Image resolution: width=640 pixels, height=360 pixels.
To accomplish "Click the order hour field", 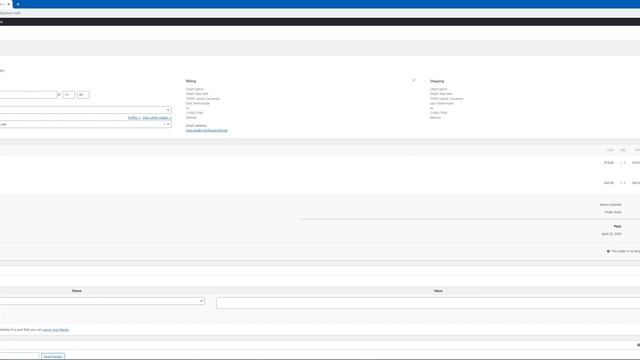I will (x=69, y=95).
